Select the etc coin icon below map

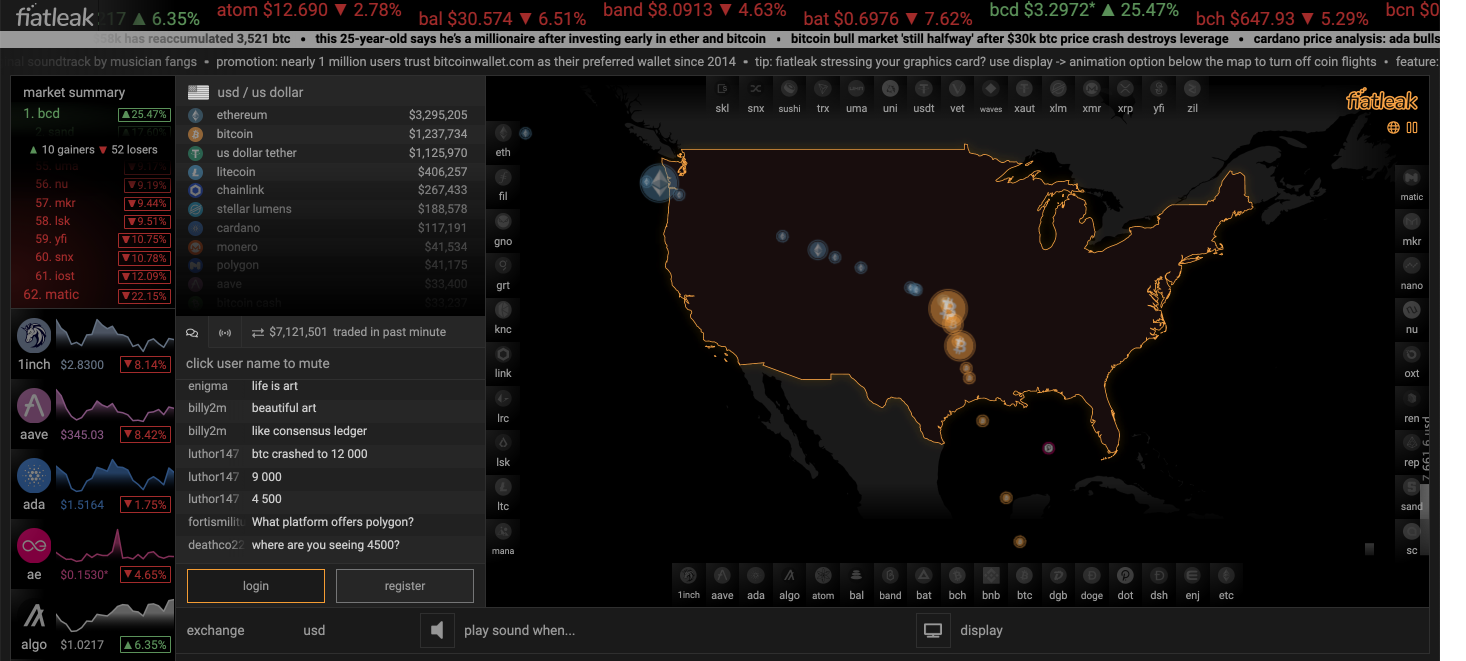click(1226, 575)
